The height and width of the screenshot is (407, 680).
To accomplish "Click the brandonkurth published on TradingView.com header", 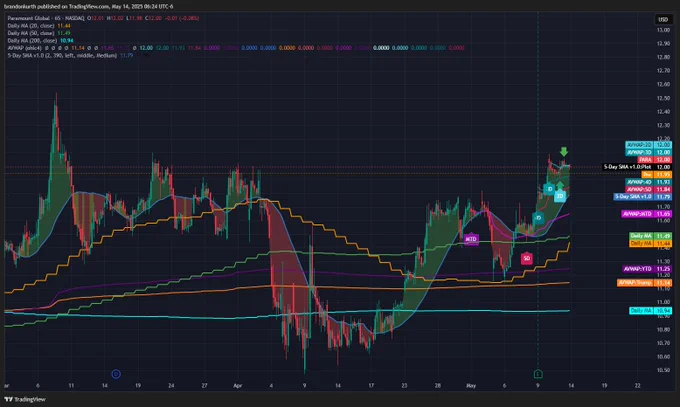I will click(88, 7).
